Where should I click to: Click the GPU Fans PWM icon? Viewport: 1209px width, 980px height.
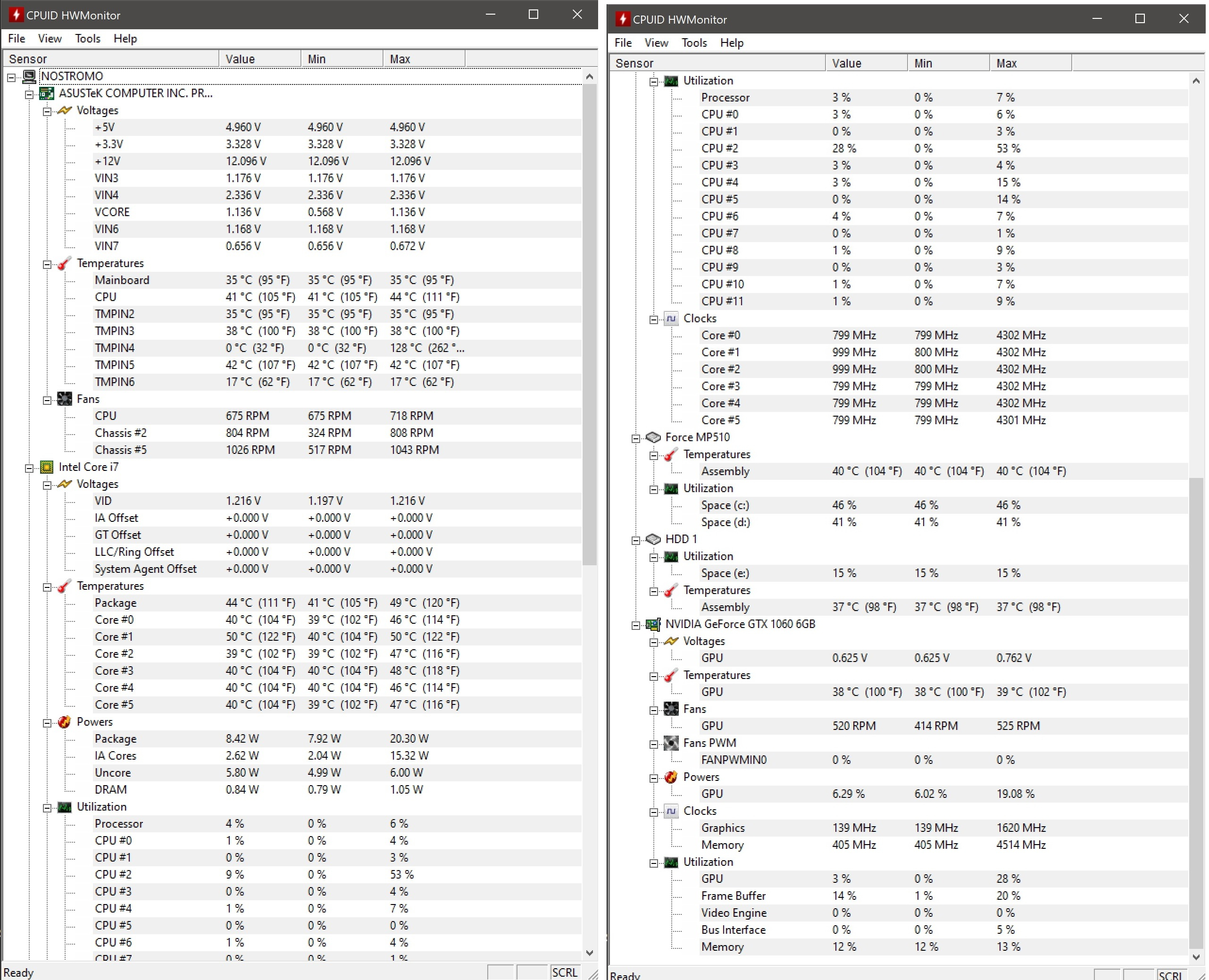(x=671, y=744)
